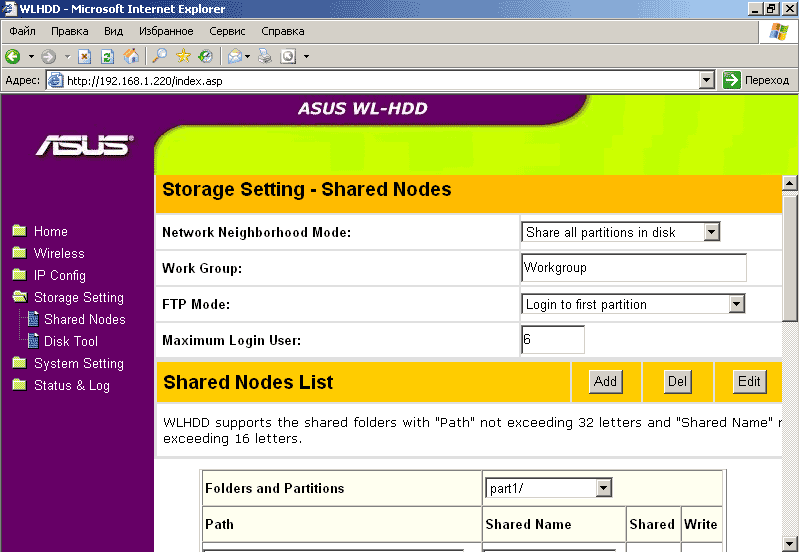This screenshot has width=799, height=552.
Task: Click the IP Config folder icon
Action: [19, 274]
